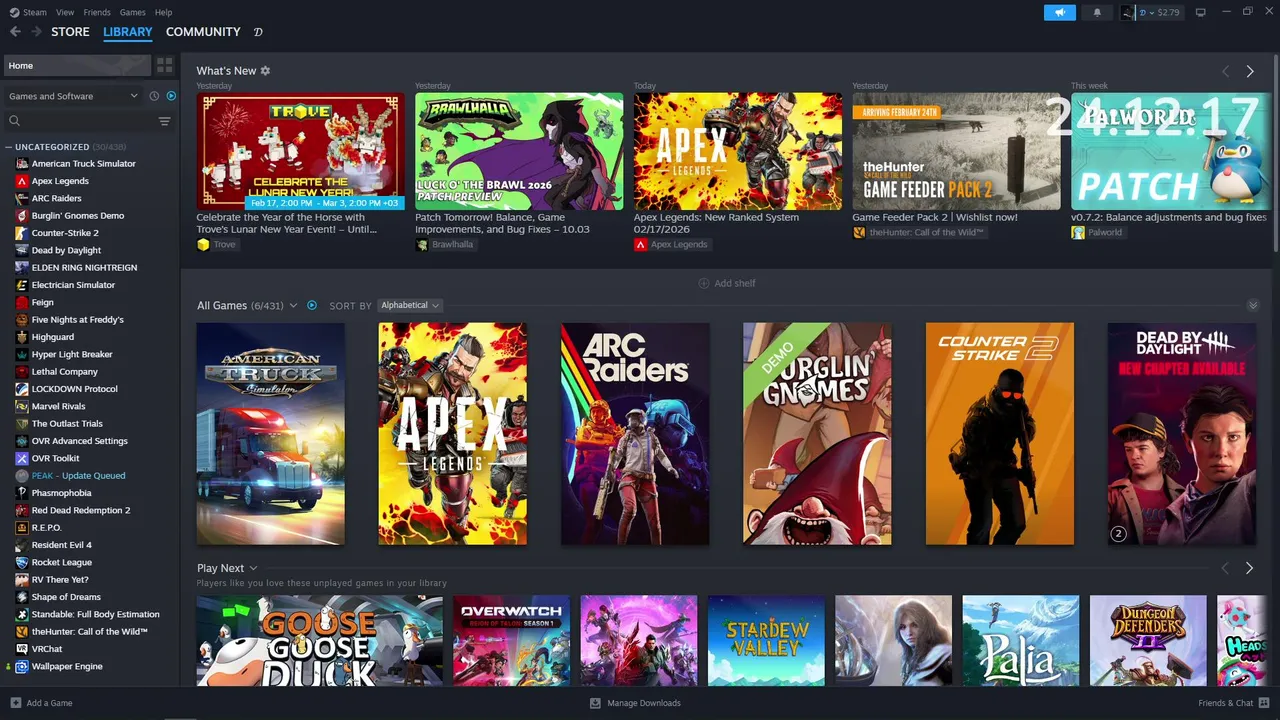The height and width of the screenshot is (720, 1280).
Task: Open the View menu
Action: coord(65,12)
